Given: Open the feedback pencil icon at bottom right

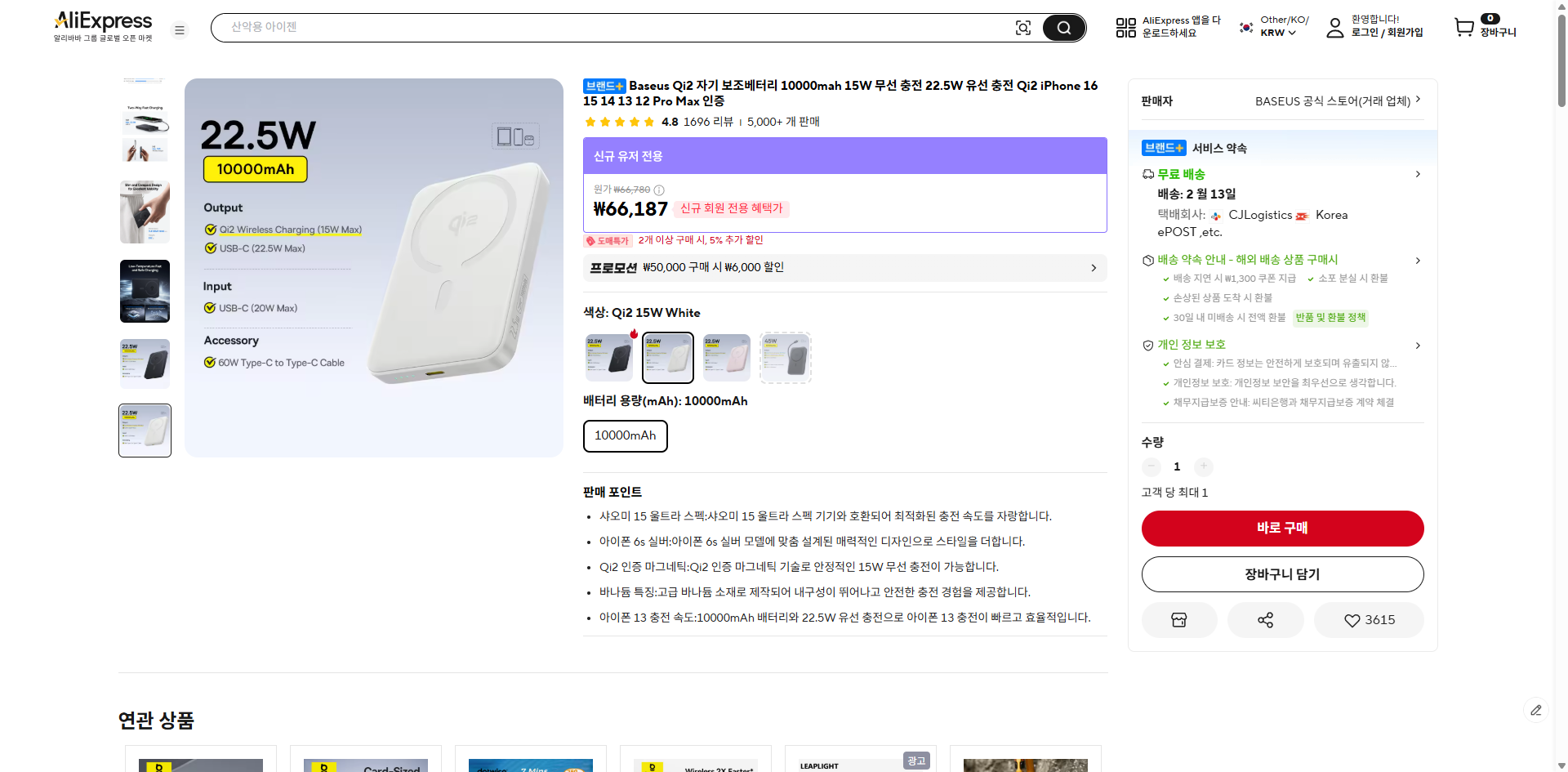Looking at the screenshot, I should pos(1537,710).
